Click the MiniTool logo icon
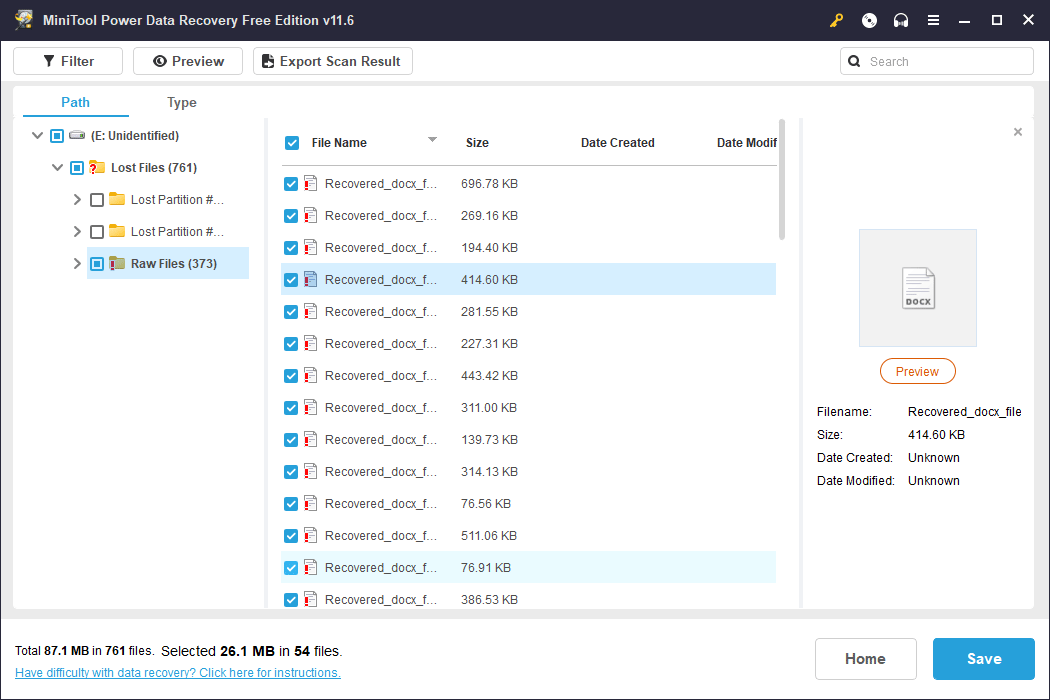Image resolution: width=1050 pixels, height=700 pixels. (23, 19)
